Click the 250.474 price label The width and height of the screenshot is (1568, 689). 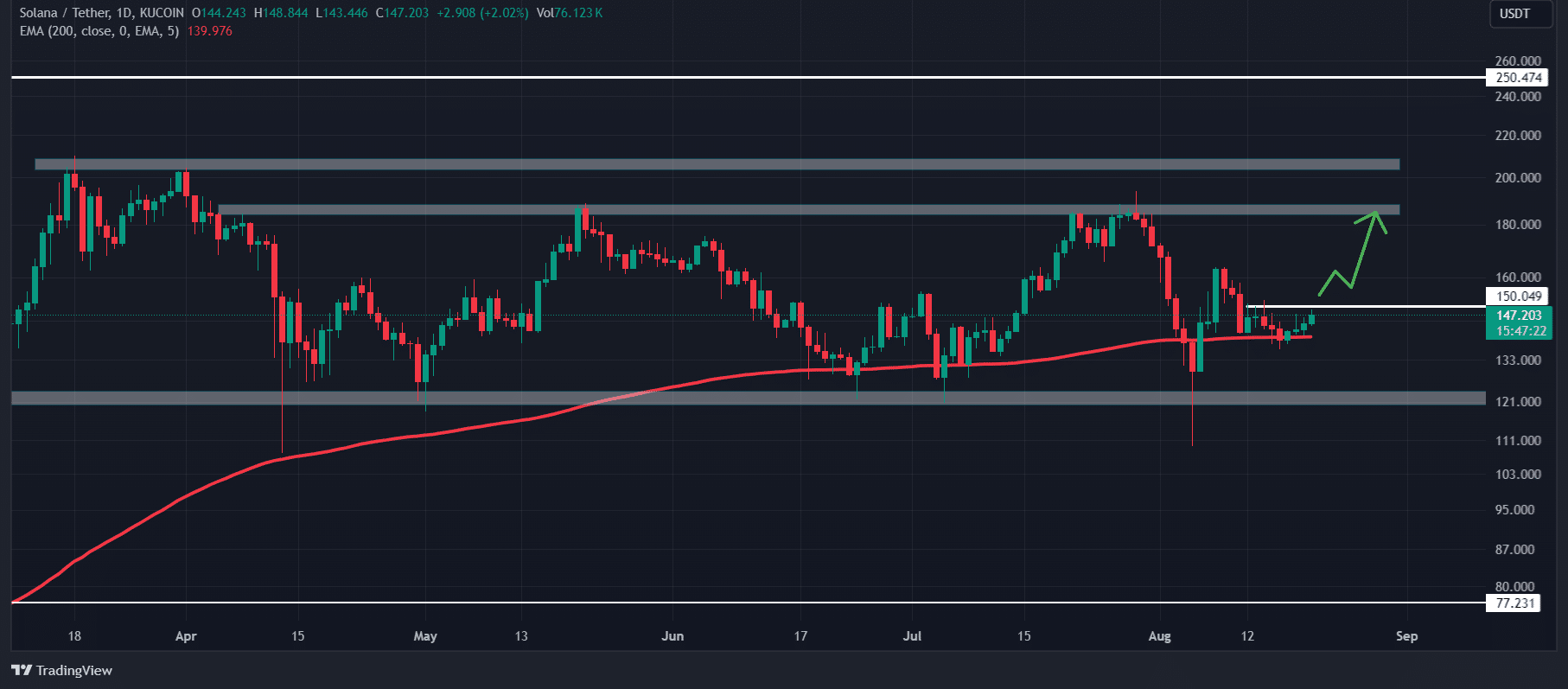[x=1519, y=78]
